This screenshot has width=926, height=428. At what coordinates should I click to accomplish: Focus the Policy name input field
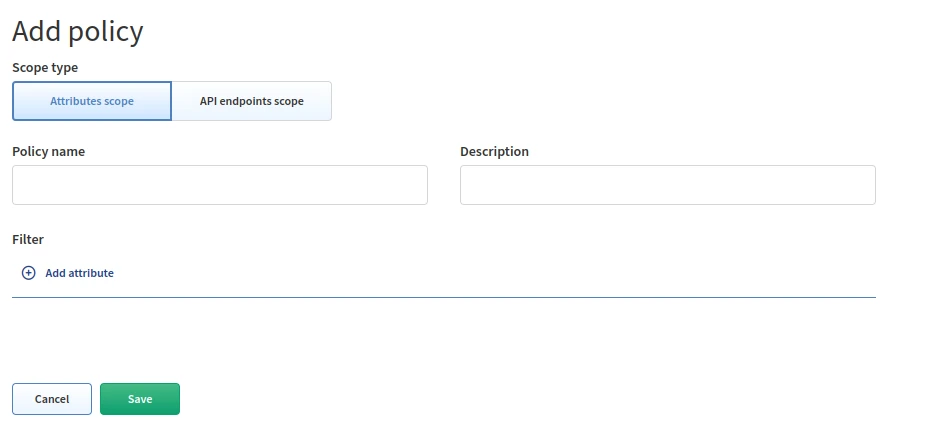point(220,185)
